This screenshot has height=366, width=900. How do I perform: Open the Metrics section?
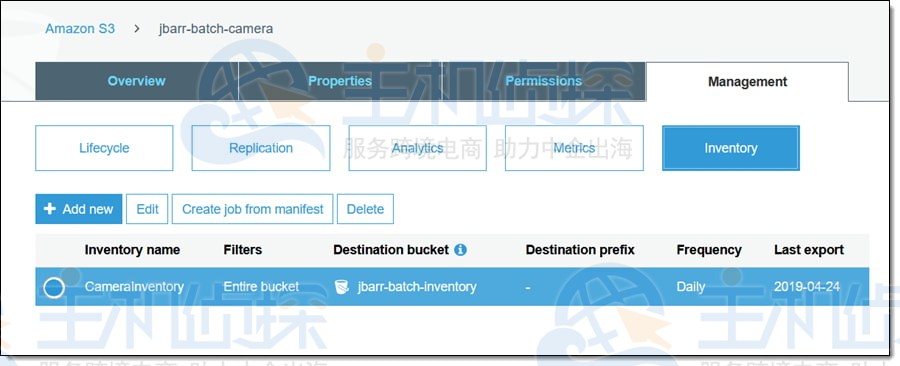[574, 148]
